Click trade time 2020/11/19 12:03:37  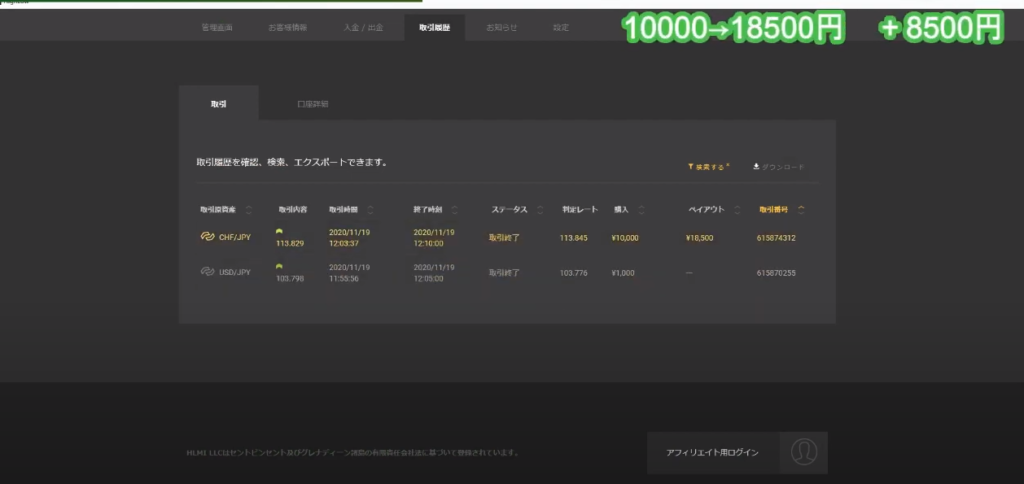pos(349,238)
